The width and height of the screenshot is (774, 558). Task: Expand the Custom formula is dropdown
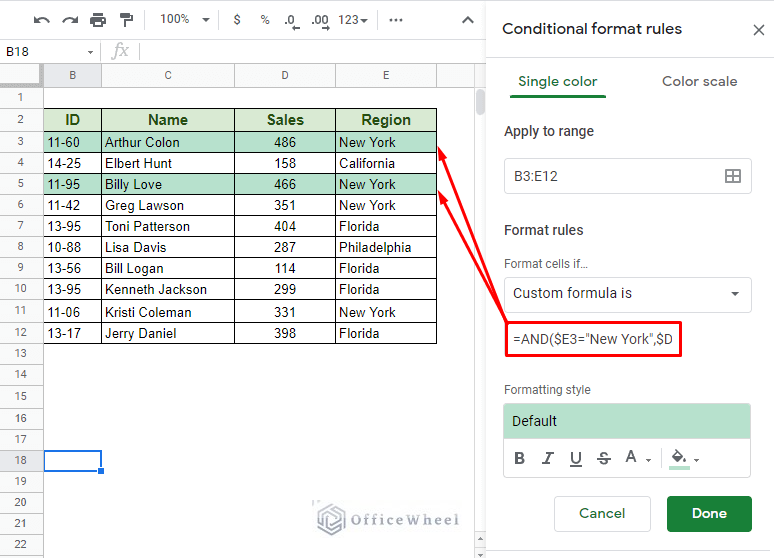point(627,294)
